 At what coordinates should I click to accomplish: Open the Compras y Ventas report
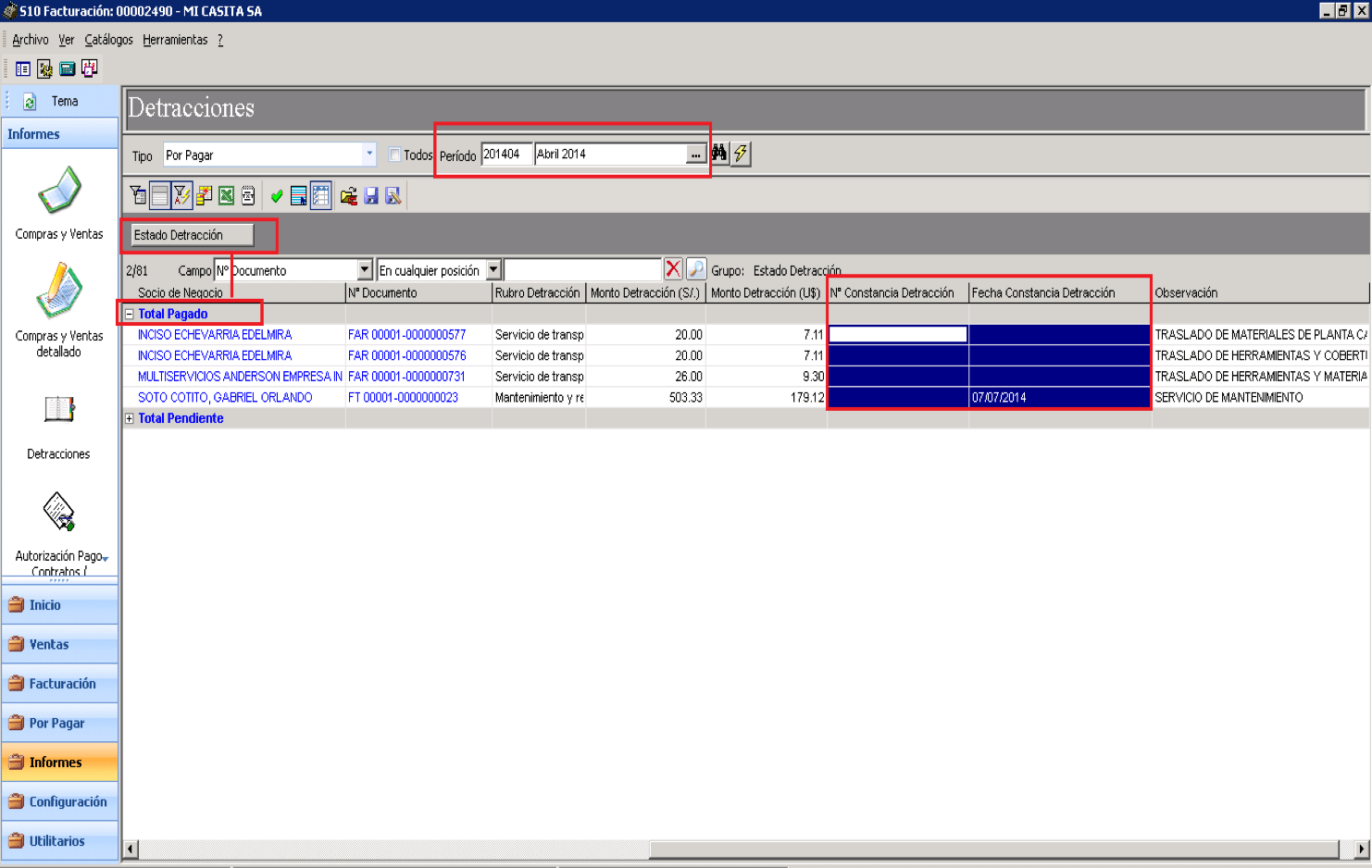59,204
